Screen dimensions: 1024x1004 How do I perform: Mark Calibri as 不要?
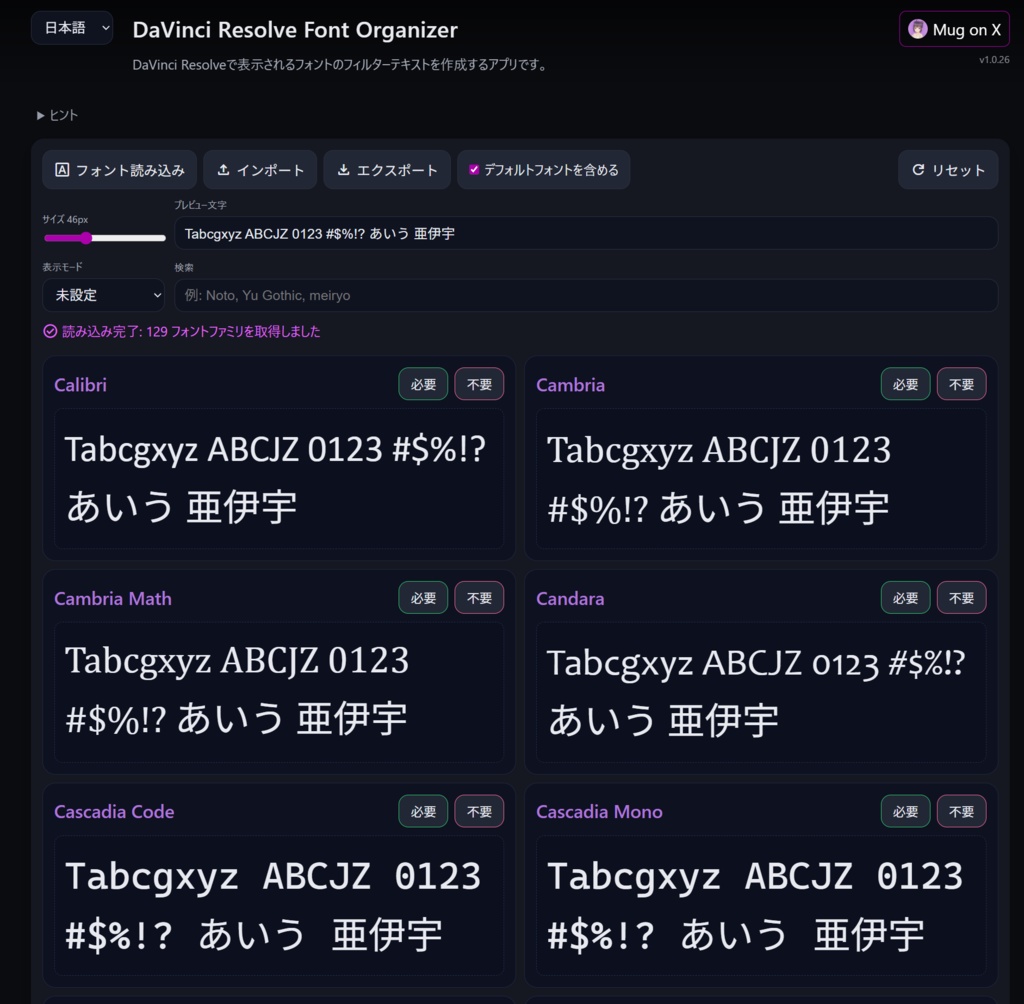[x=479, y=384]
